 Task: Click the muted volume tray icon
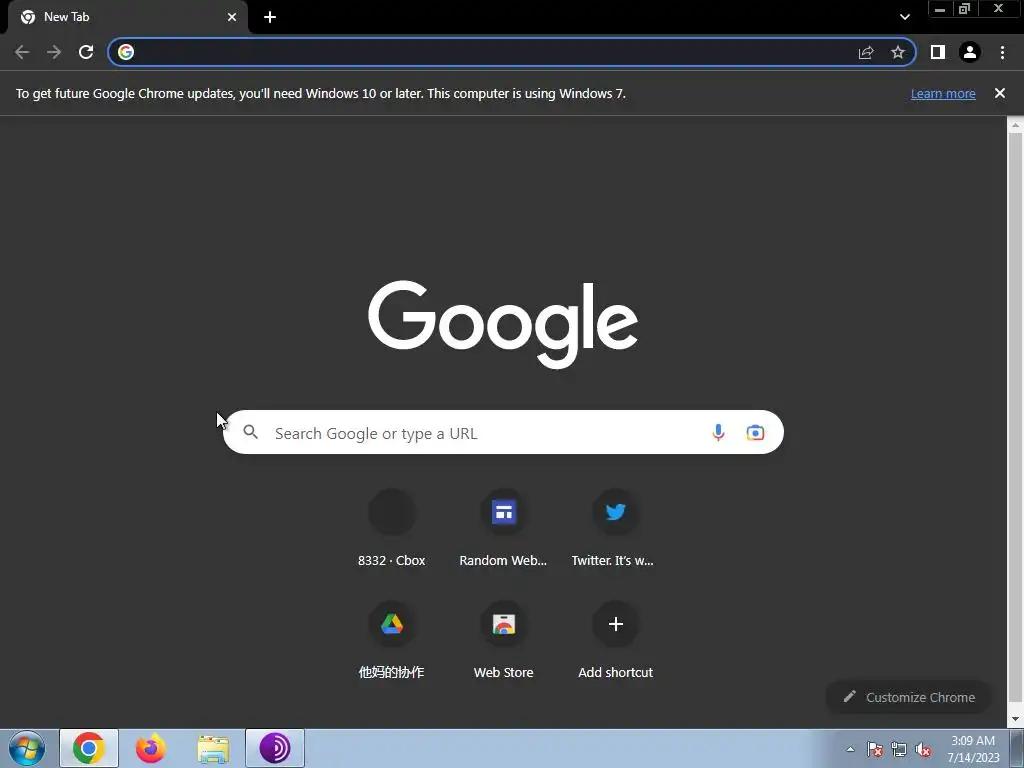point(923,749)
